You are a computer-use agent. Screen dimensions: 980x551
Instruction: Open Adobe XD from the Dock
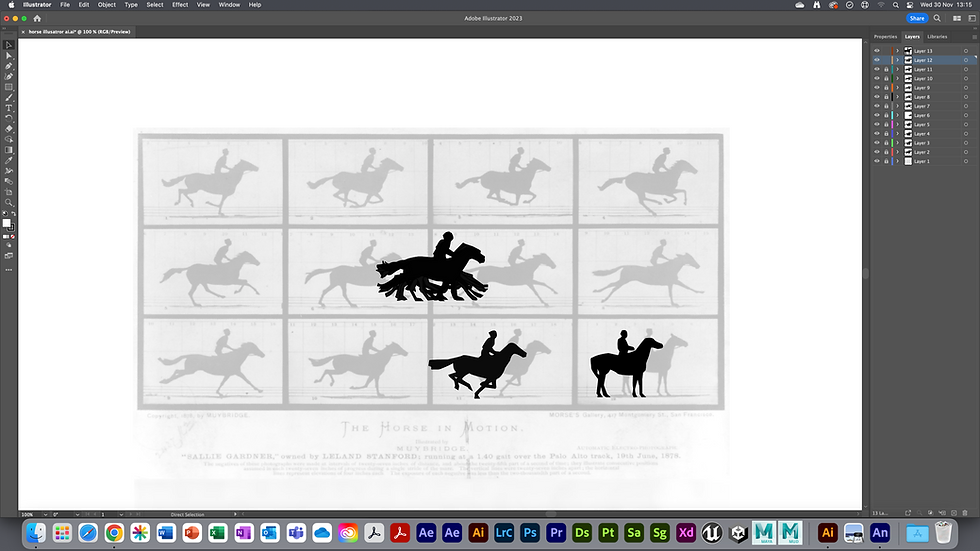click(x=686, y=533)
